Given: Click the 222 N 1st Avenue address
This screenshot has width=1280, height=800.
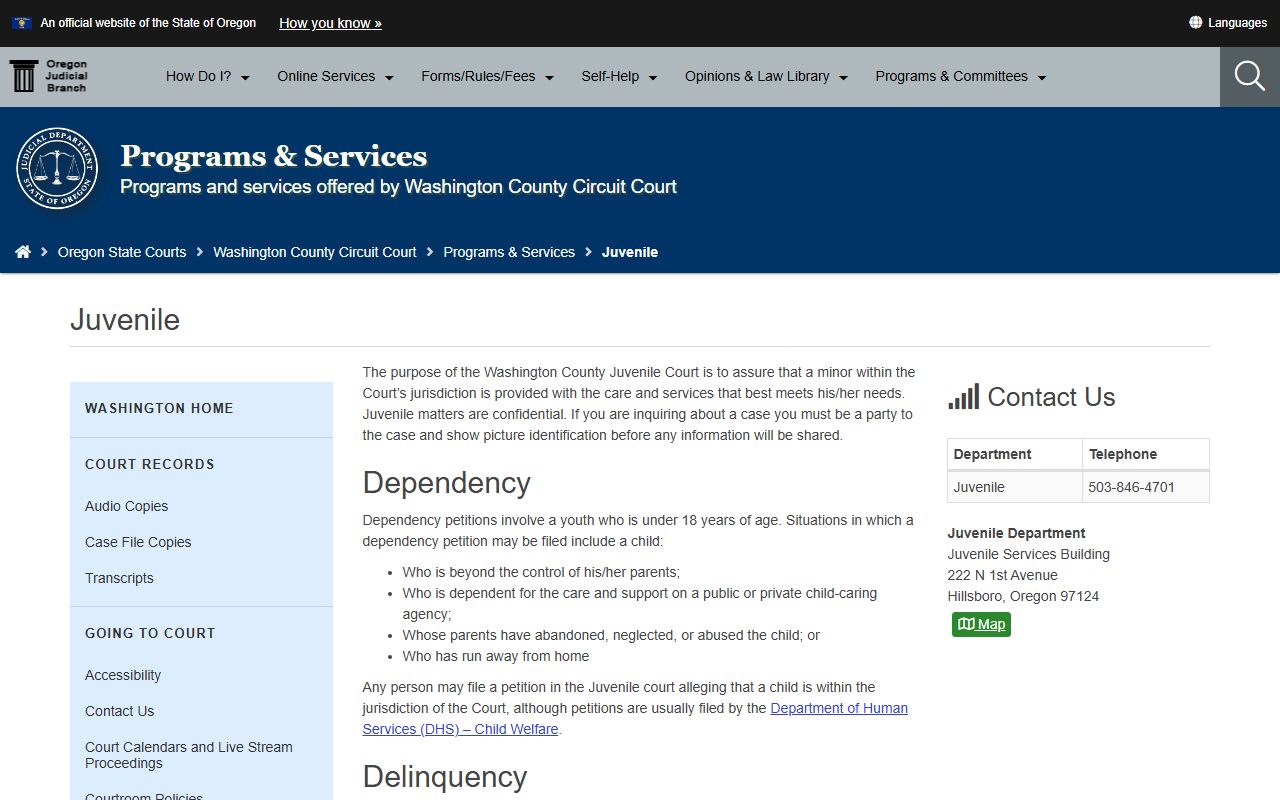Looking at the screenshot, I should pos(1003,575).
